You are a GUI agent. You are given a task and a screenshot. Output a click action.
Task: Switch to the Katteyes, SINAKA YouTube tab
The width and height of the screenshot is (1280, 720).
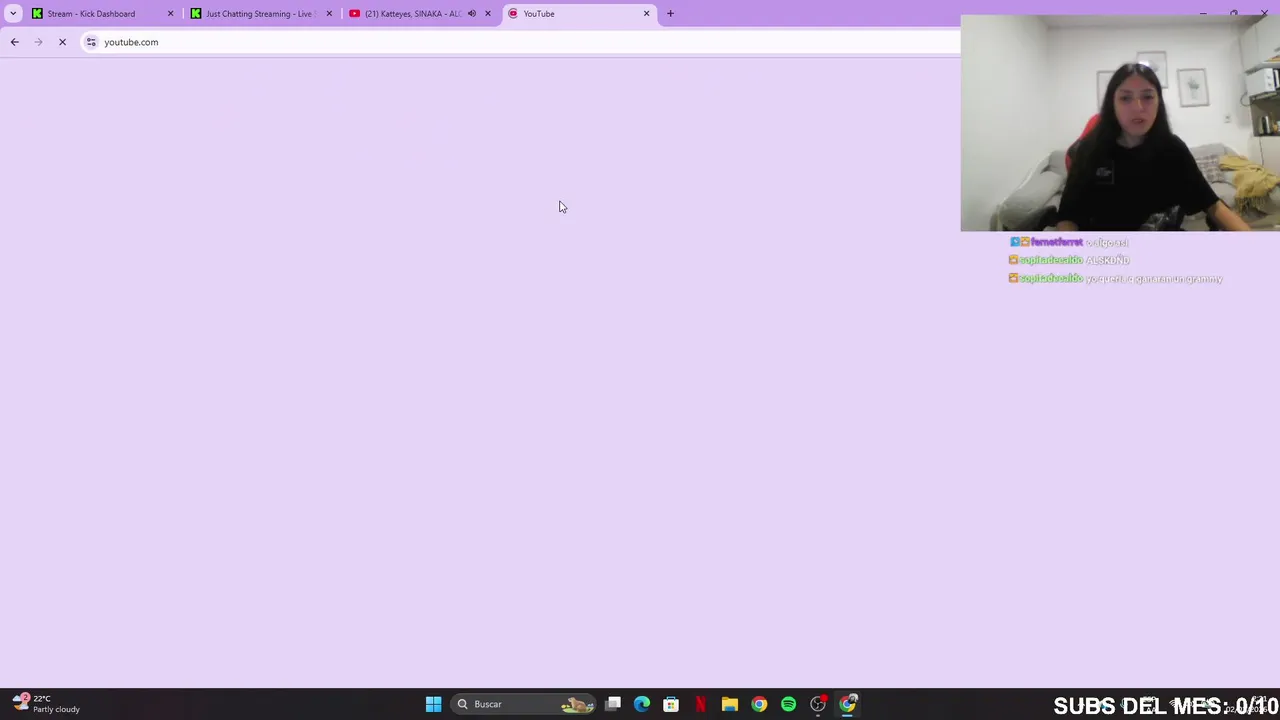coord(412,14)
